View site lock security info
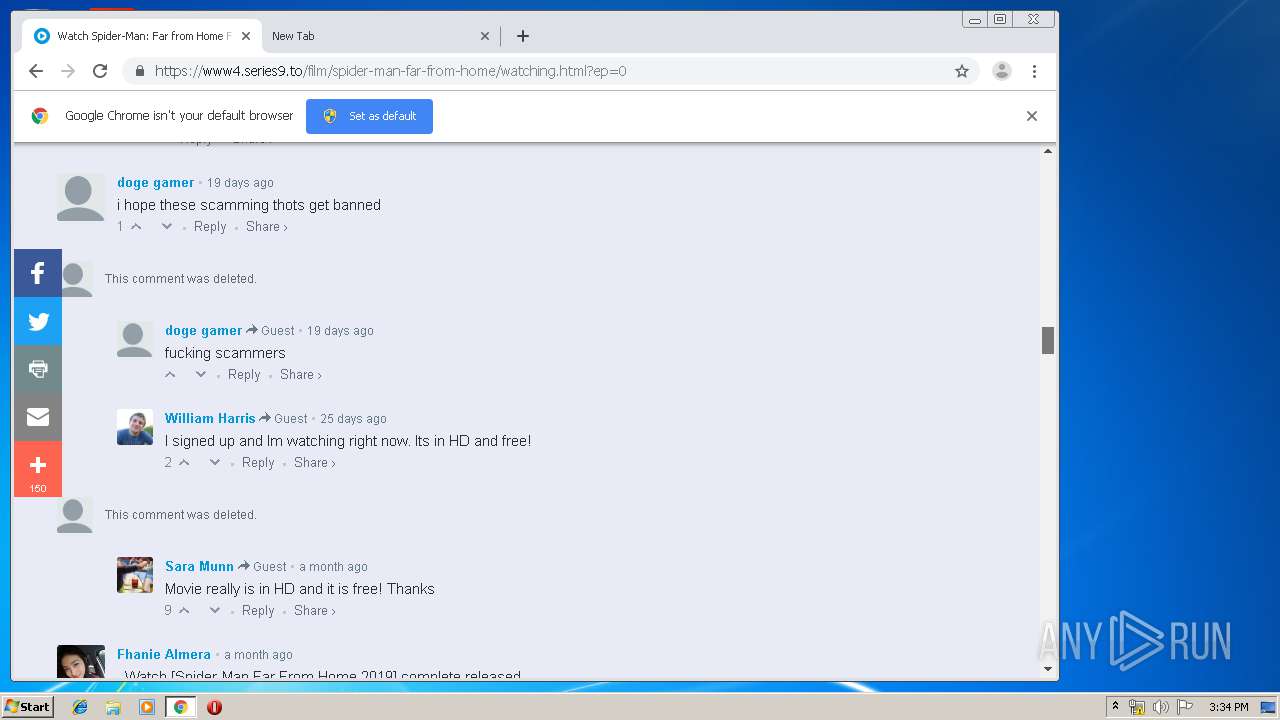 click(139, 71)
